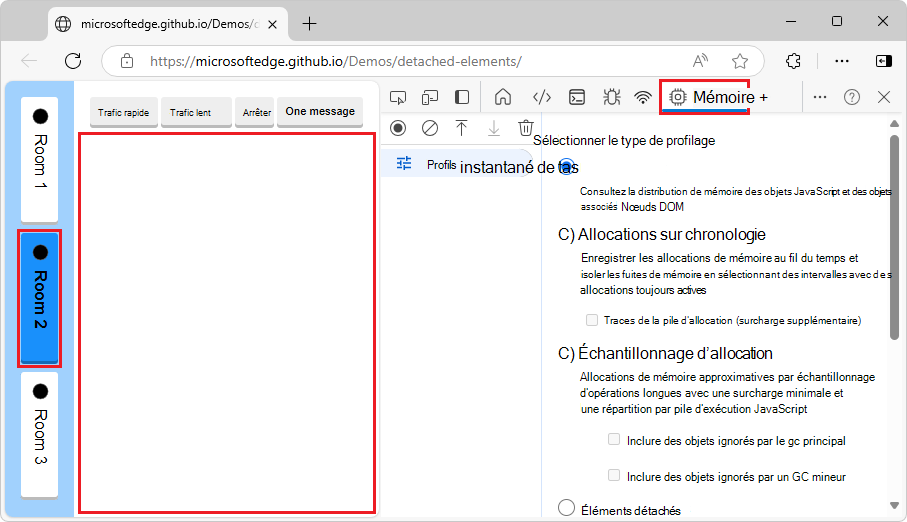
Task: Select Room 2 in sidebar
Action: click(39, 299)
